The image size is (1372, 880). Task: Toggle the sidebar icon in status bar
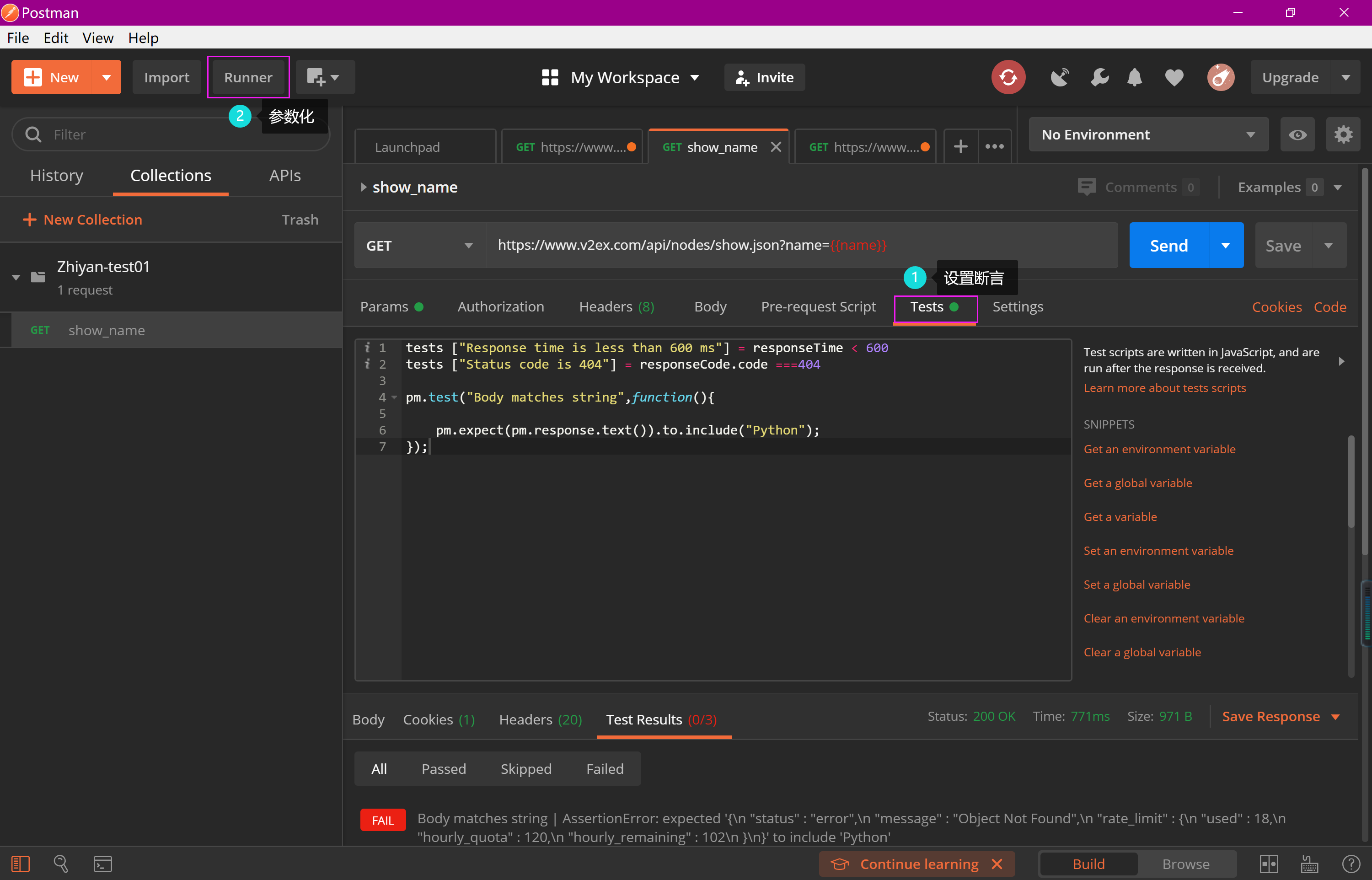(21, 864)
